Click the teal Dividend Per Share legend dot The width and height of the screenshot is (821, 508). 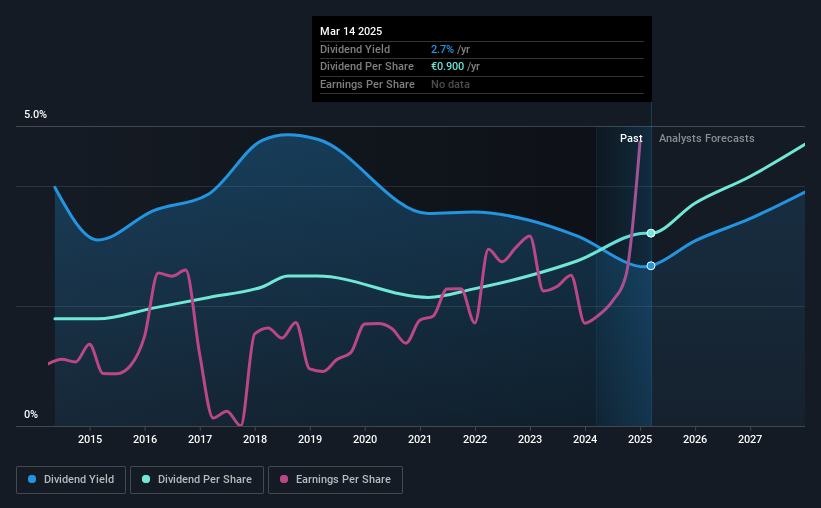146,479
